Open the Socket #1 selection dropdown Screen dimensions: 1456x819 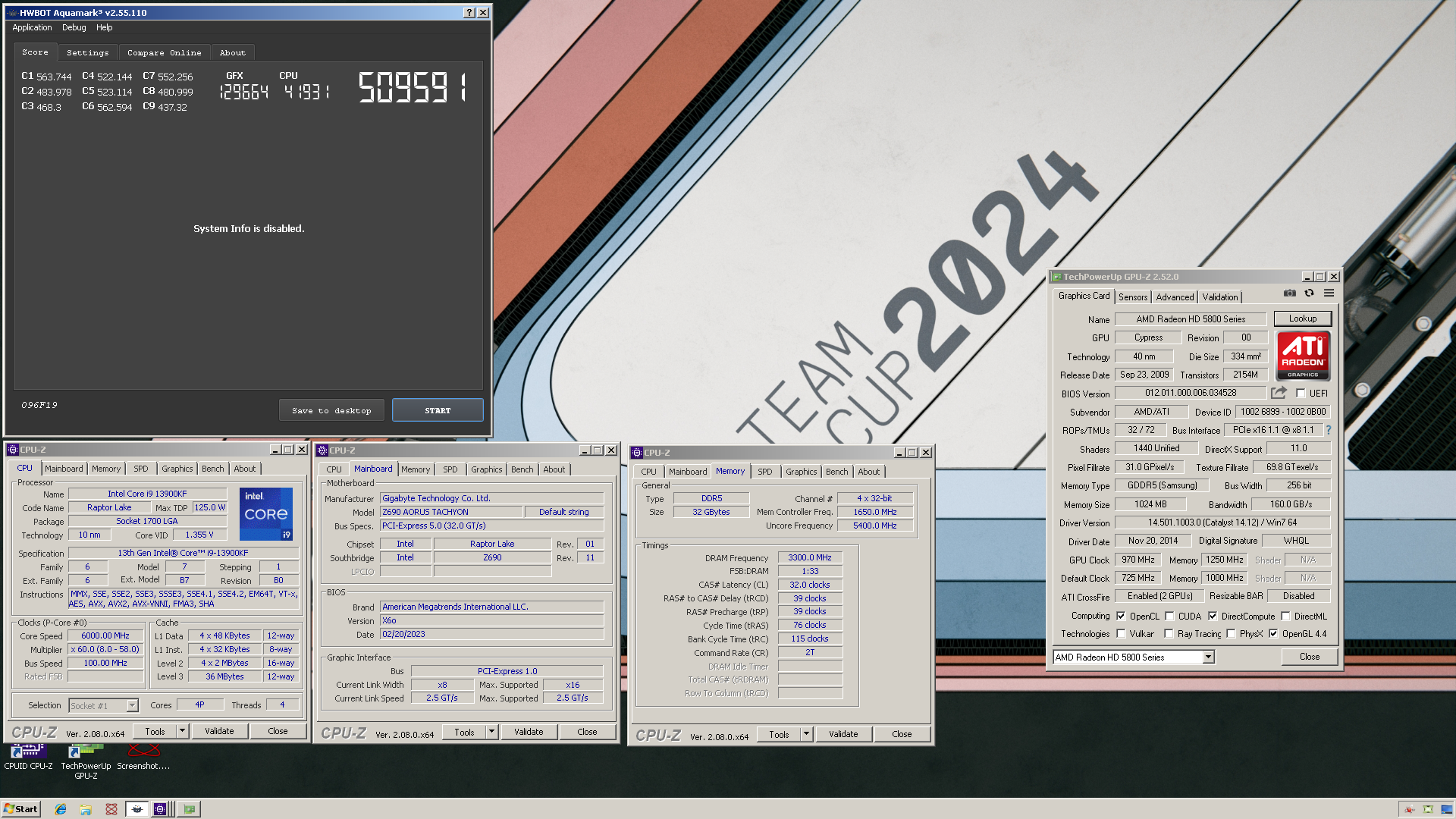pyautogui.click(x=132, y=705)
